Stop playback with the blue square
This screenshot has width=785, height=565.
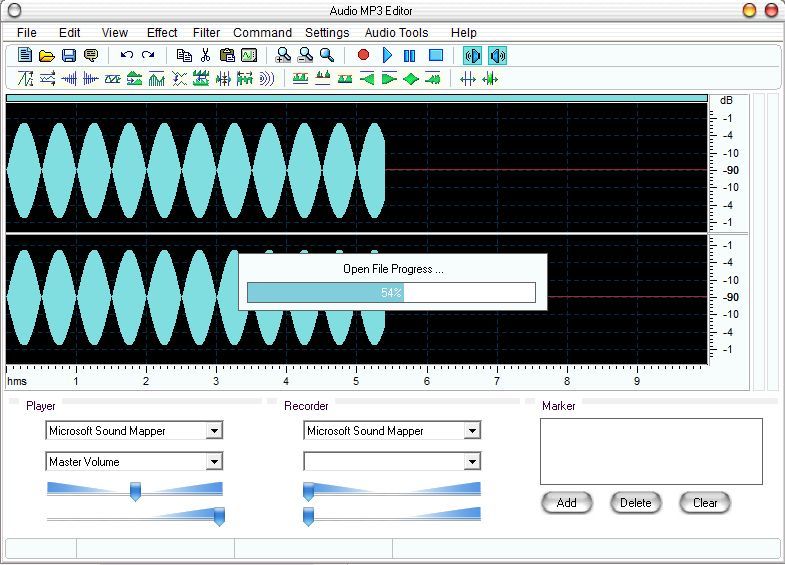(x=436, y=55)
